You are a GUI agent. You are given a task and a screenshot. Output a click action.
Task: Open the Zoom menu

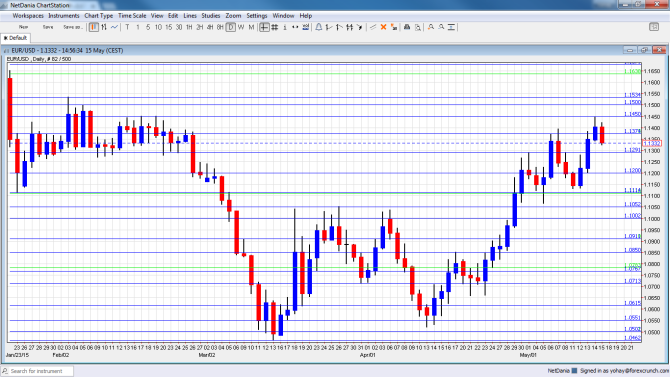point(233,16)
